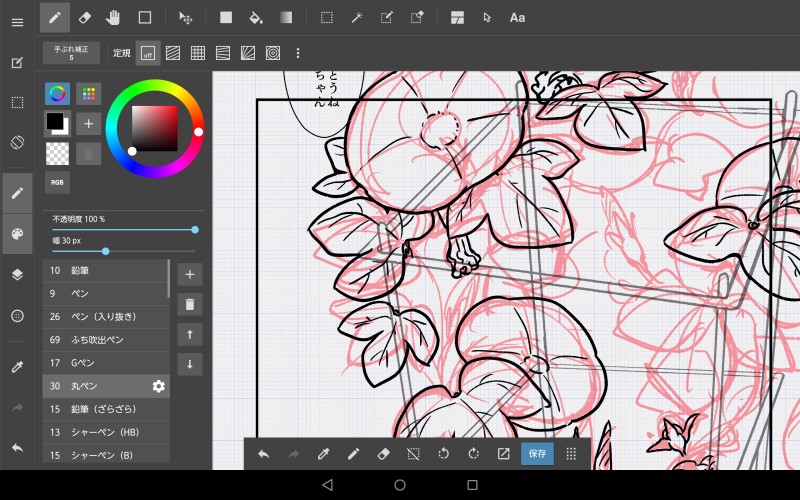Screen dimensions: 800x500
Task: Select the operation cursor tool
Action: (x=487, y=18)
